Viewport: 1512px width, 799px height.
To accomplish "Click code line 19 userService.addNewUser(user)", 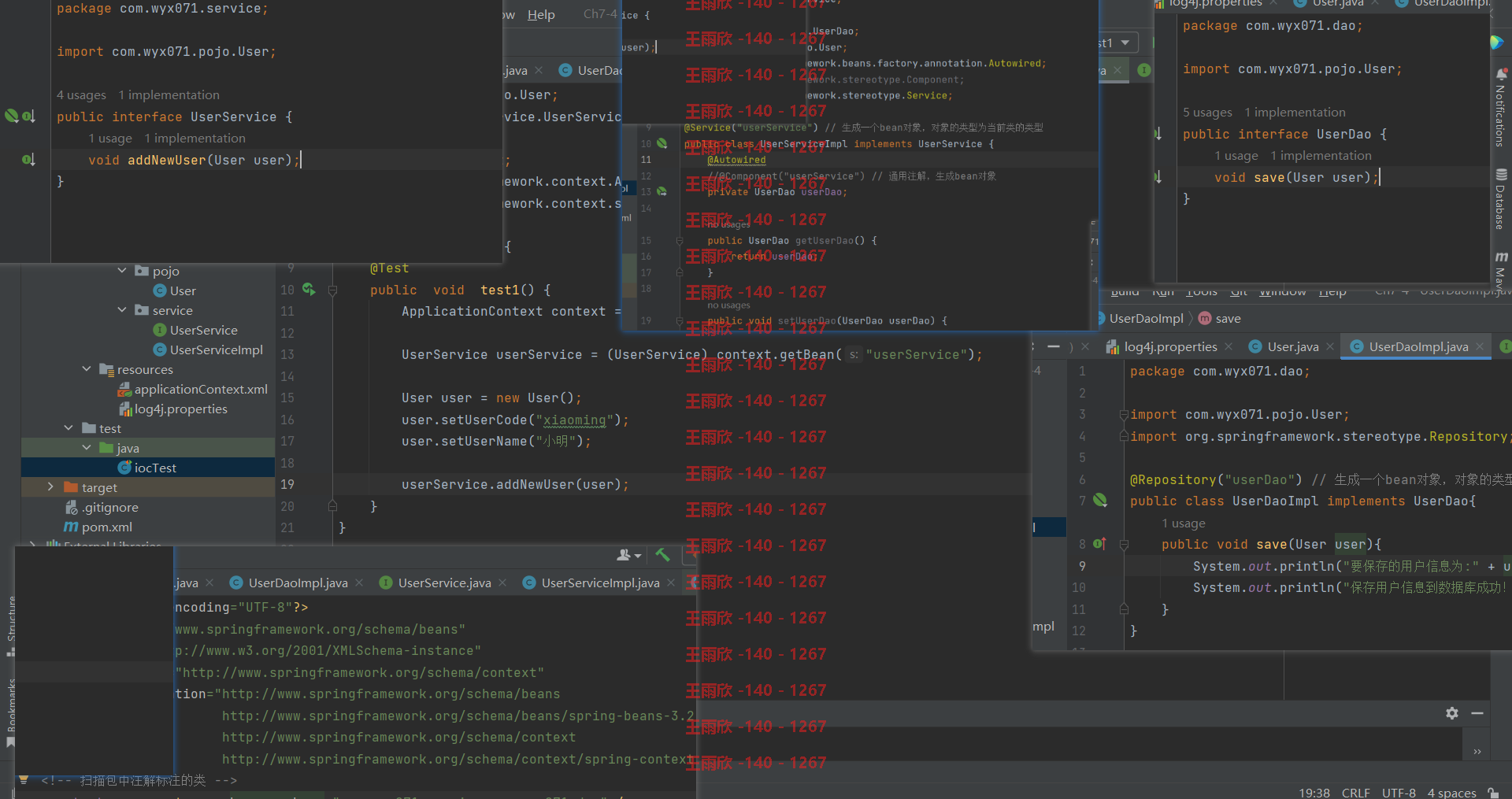I will 515,484.
